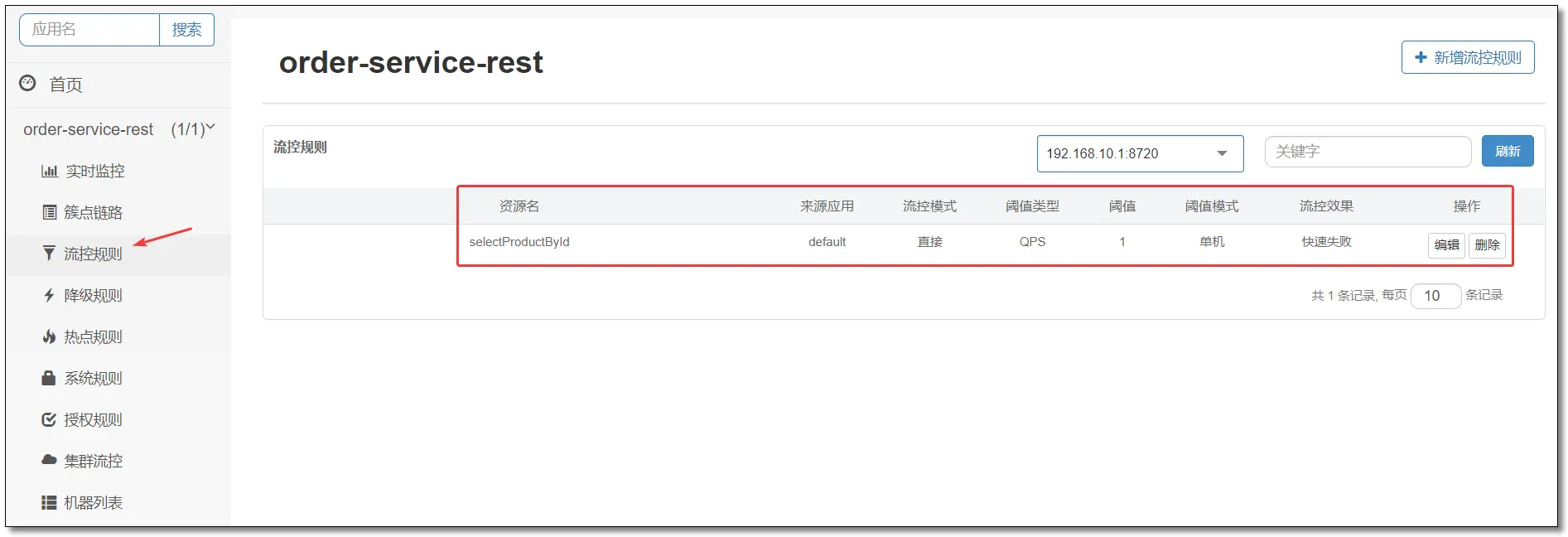
Task: Click the list icon for 机器列表
Action: click(49, 502)
